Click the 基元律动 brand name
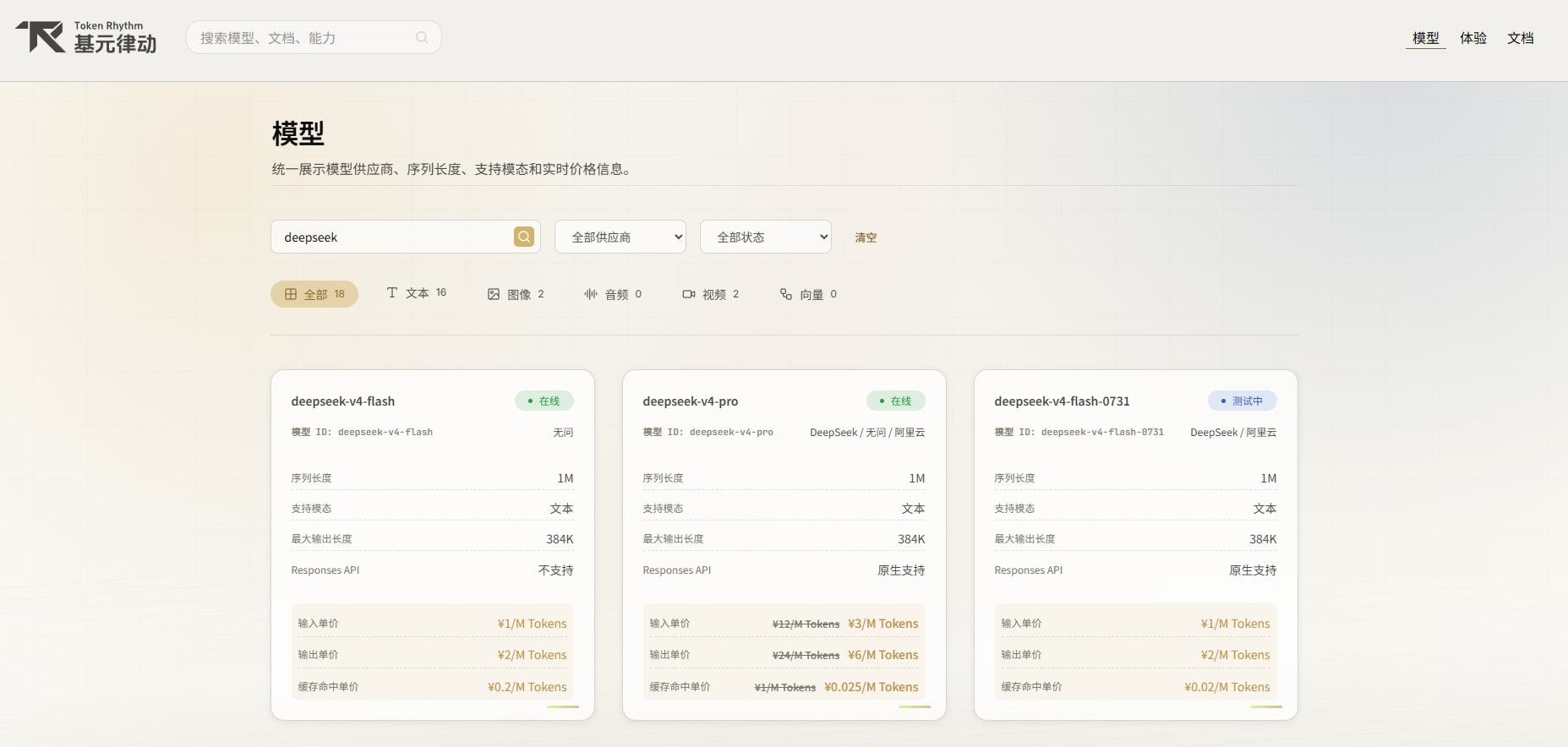Screen dimensions: 1568x747 pyautogui.click(x=116, y=44)
